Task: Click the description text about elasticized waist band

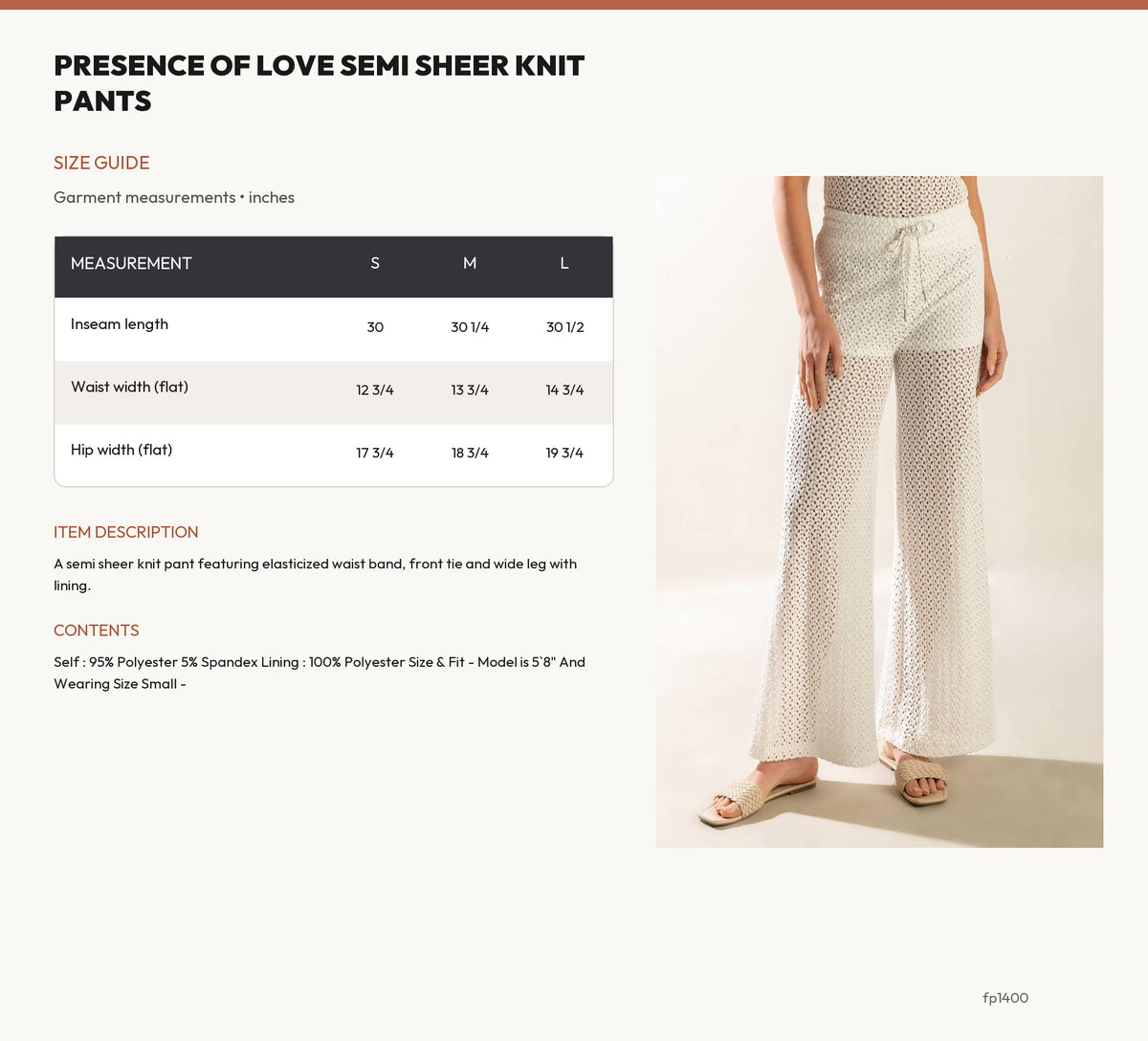Action: pos(316,575)
